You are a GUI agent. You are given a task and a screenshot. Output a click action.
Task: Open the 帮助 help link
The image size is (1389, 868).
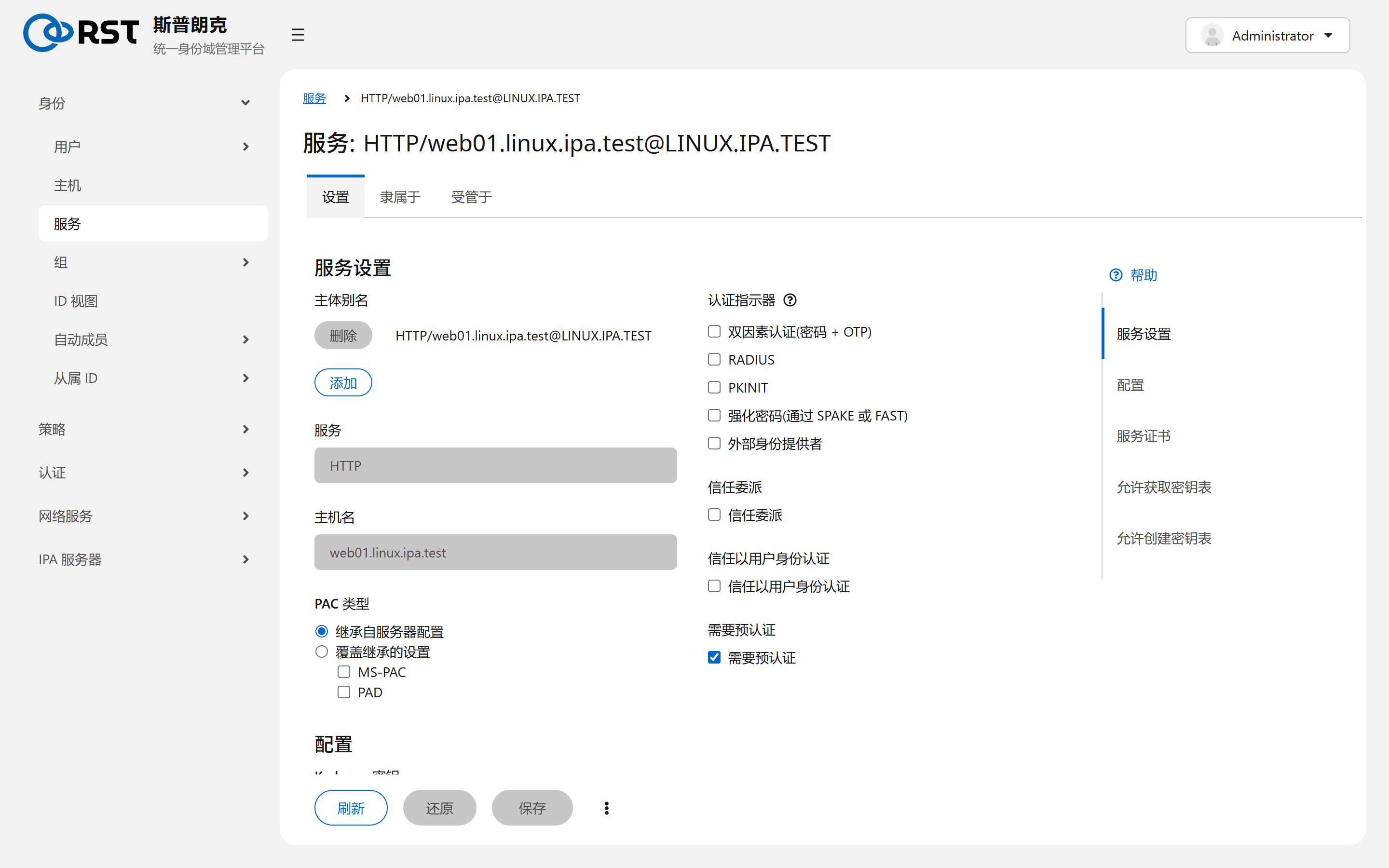[x=1133, y=275]
